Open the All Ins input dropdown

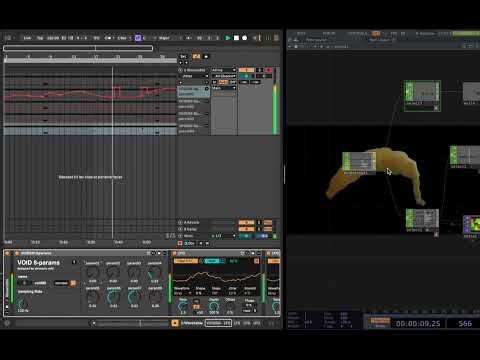224,70
